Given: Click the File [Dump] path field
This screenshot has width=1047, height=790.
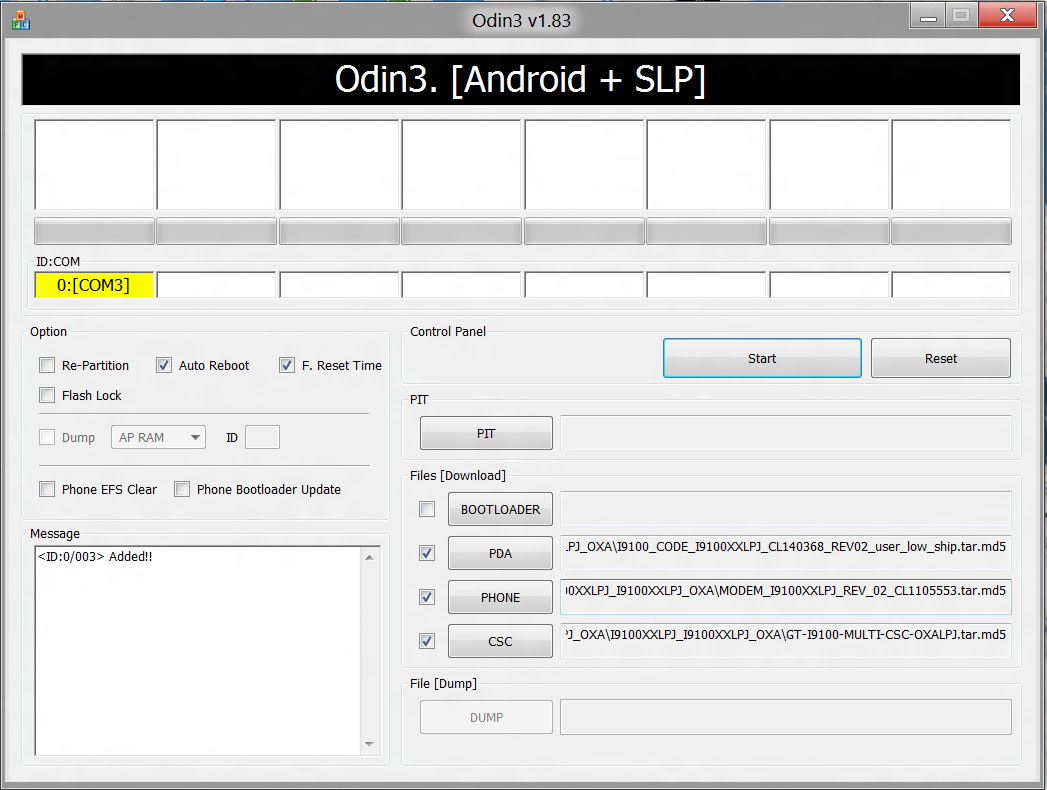Looking at the screenshot, I should (786, 717).
